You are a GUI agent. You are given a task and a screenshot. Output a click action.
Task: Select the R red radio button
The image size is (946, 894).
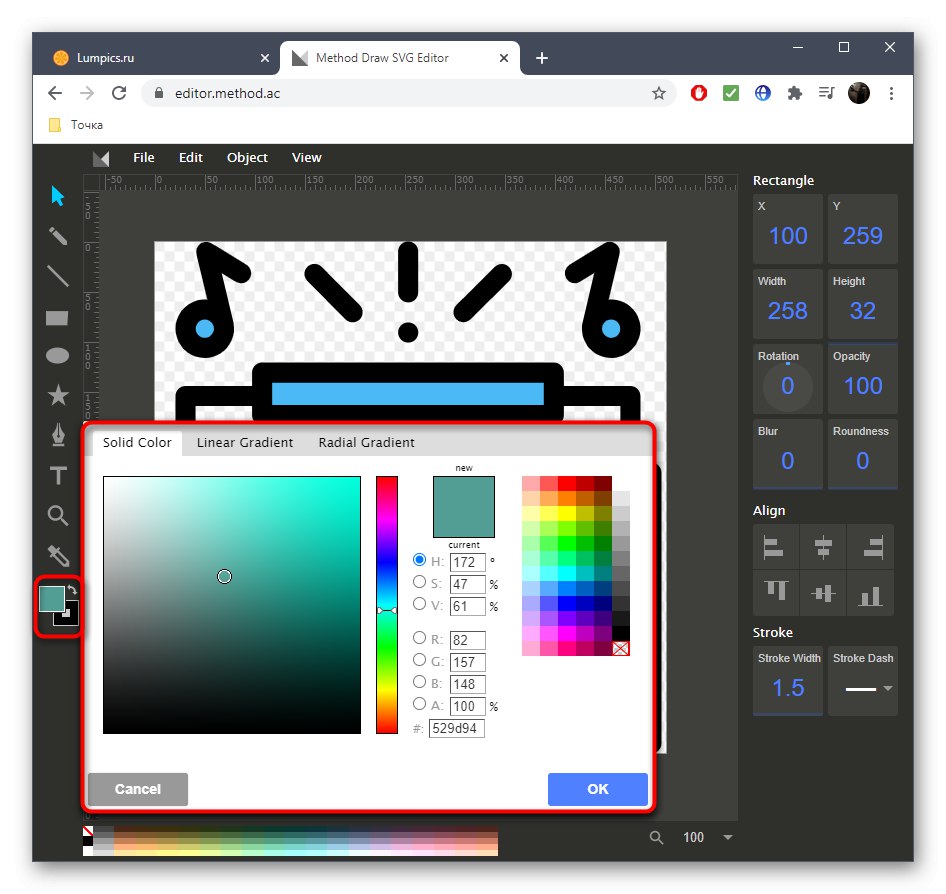click(419, 637)
